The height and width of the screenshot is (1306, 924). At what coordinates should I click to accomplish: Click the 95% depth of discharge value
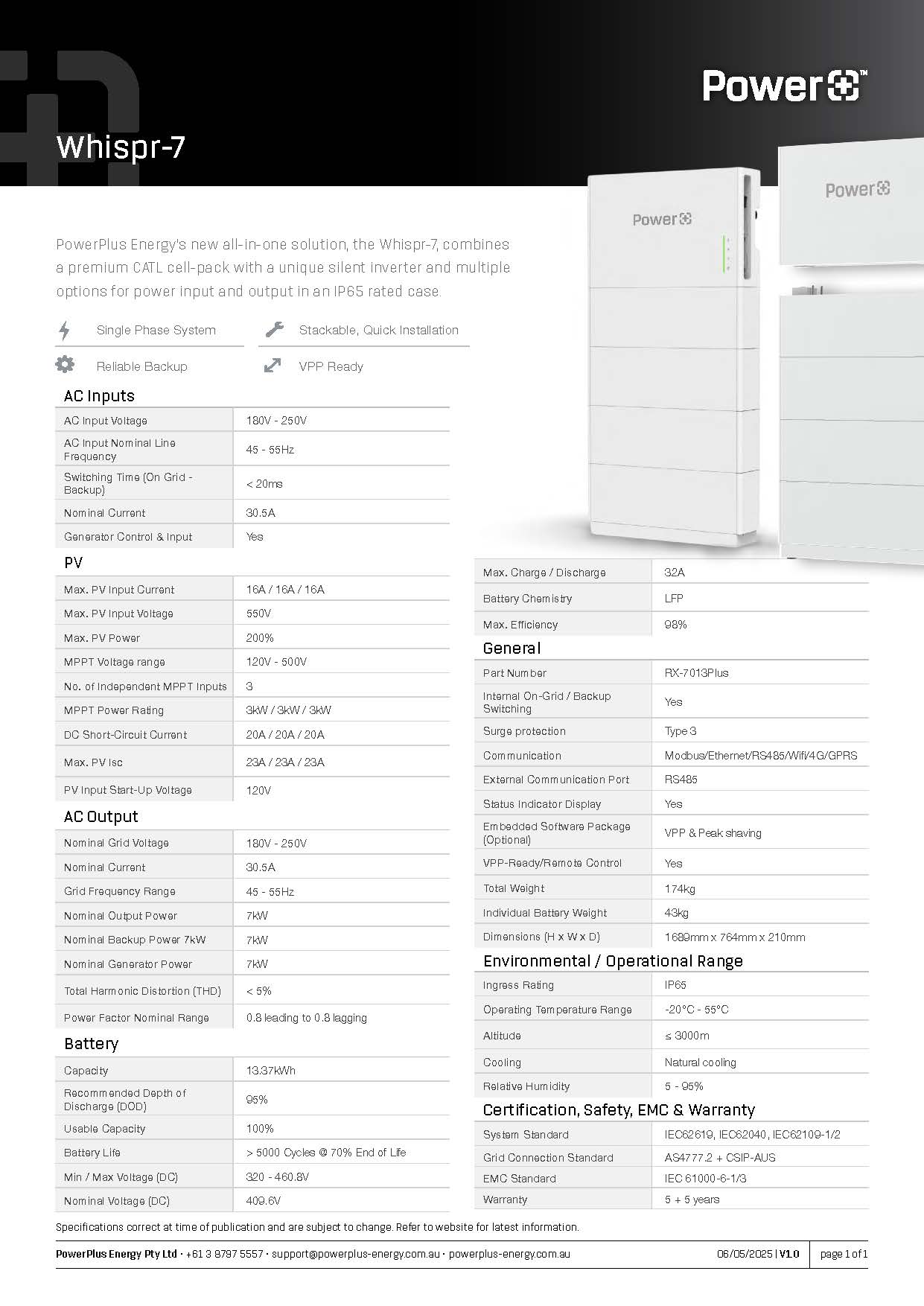(x=257, y=1100)
